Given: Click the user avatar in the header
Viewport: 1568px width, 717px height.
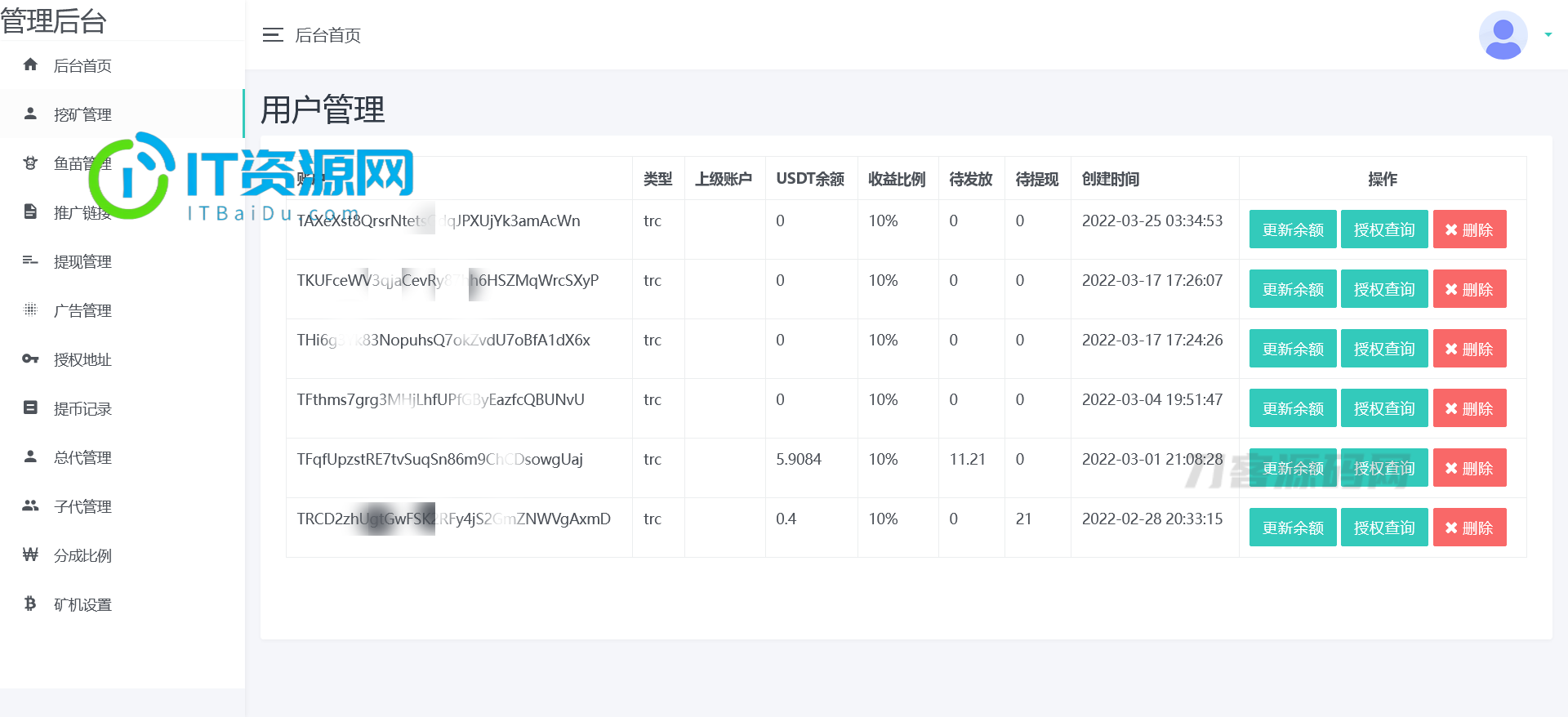Looking at the screenshot, I should pyautogui.click(x=1503, y=35).
